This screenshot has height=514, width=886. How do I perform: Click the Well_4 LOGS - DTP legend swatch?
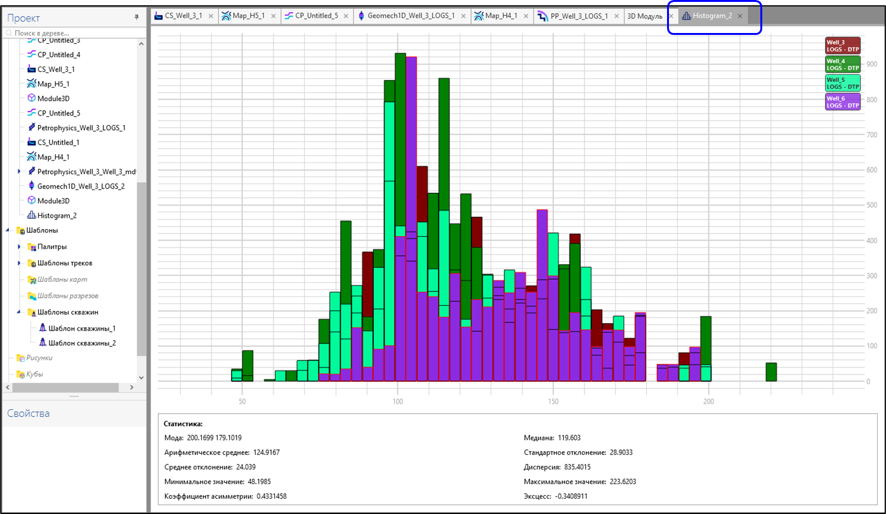pos(842,64)
